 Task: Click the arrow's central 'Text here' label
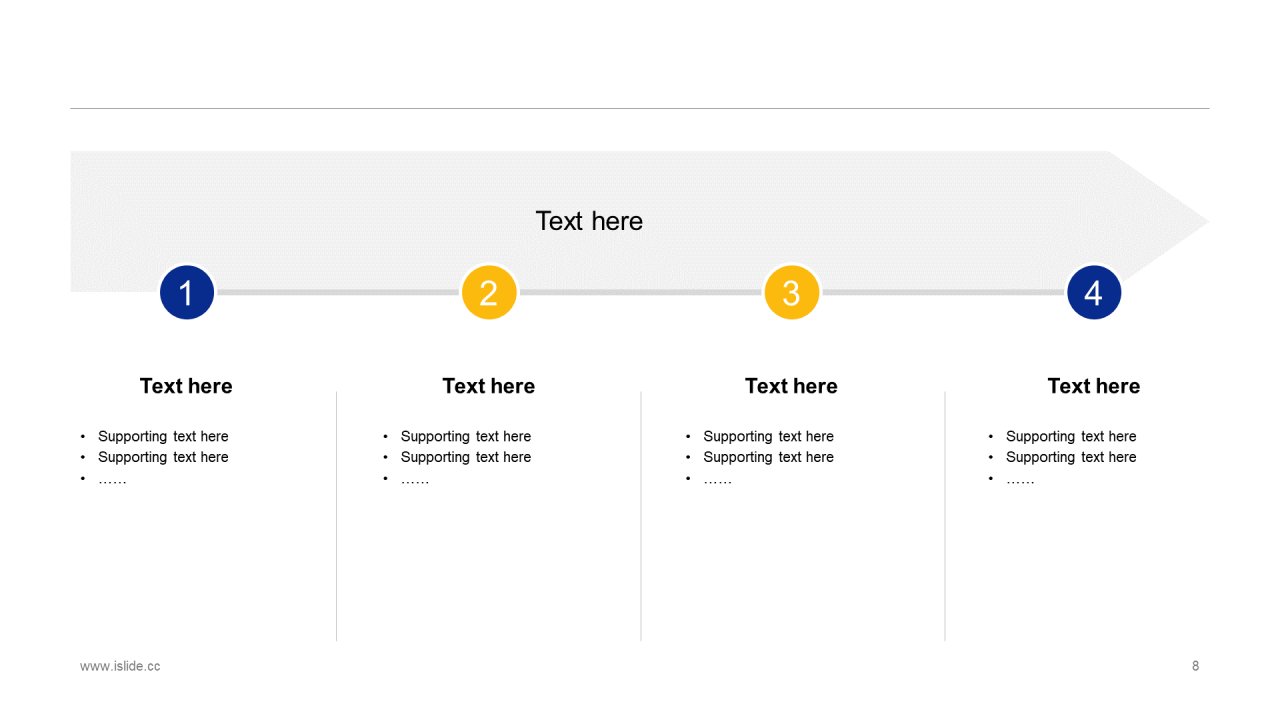tap(589, 221)
